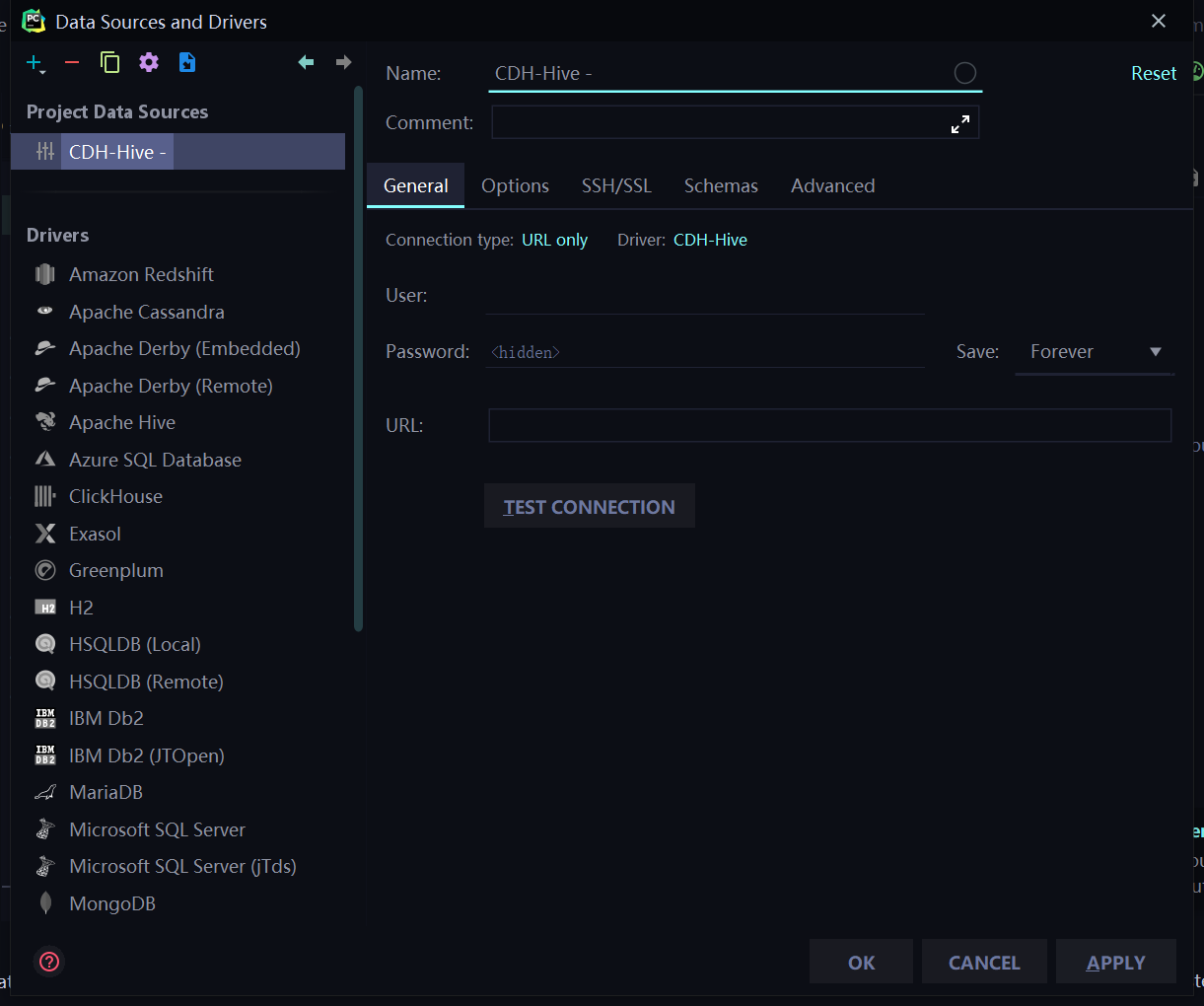Open help via the question mark icon
Screen dimensions: 1204x1006
[x=49, y=962]
